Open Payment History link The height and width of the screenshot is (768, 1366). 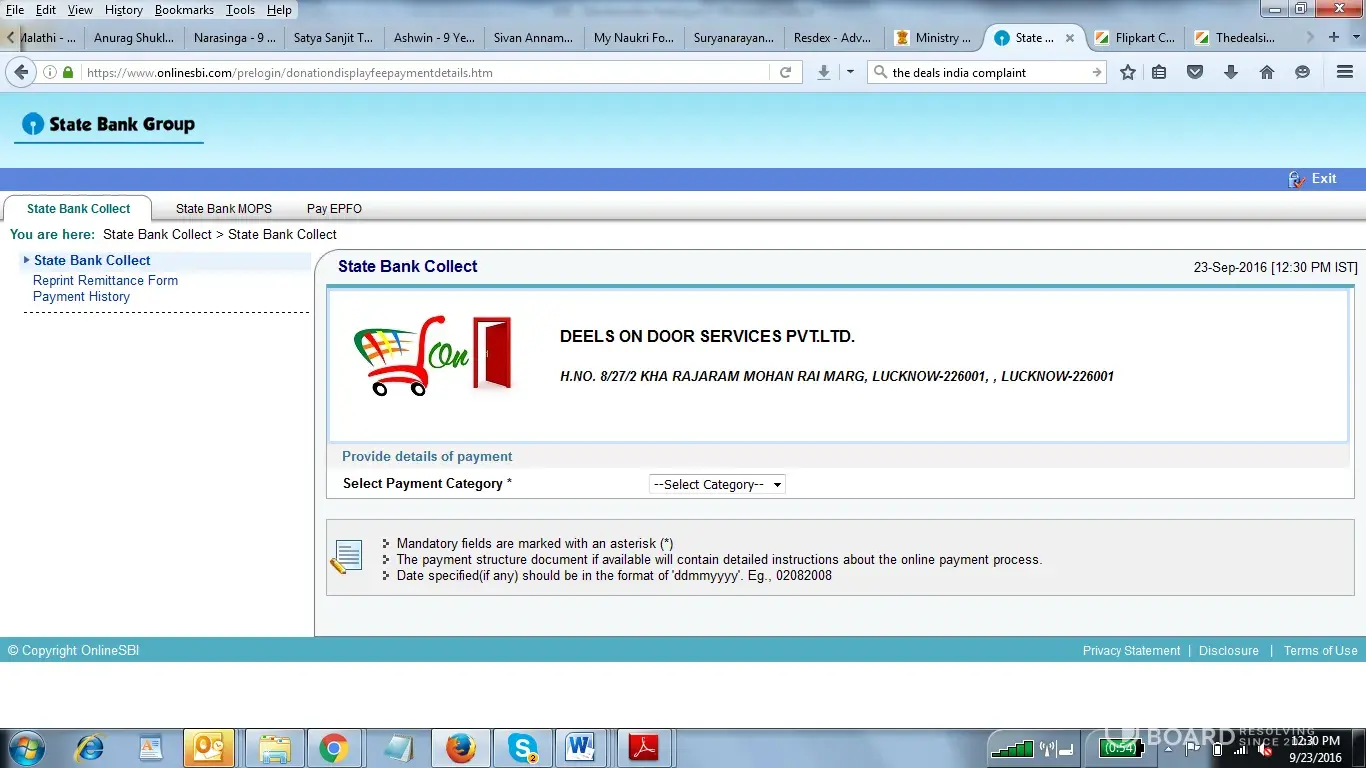coord(81,297)
